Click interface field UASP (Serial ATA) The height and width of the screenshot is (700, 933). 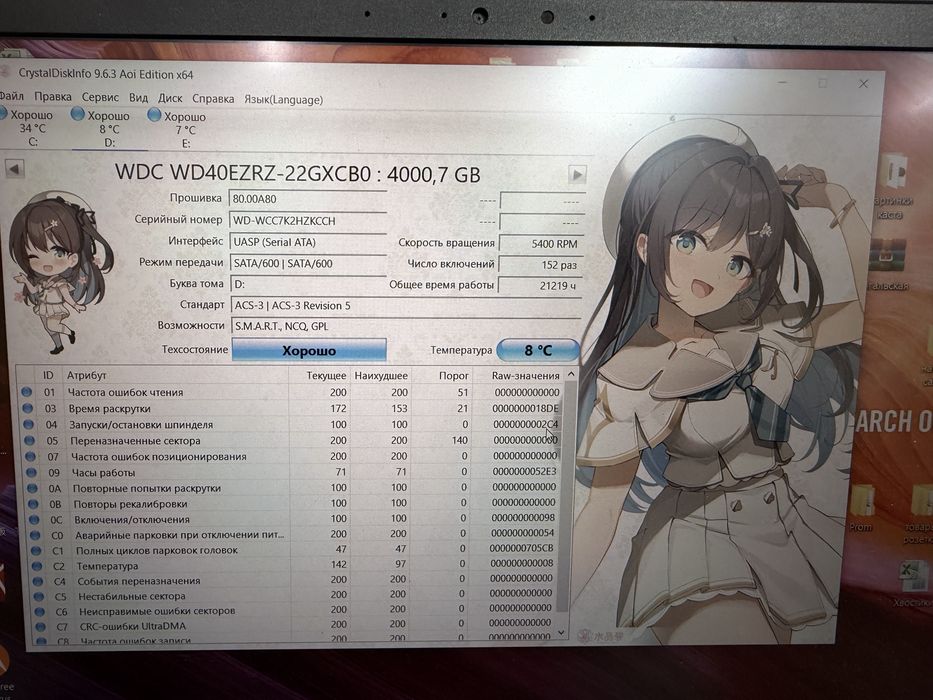[x=308, y=242]
